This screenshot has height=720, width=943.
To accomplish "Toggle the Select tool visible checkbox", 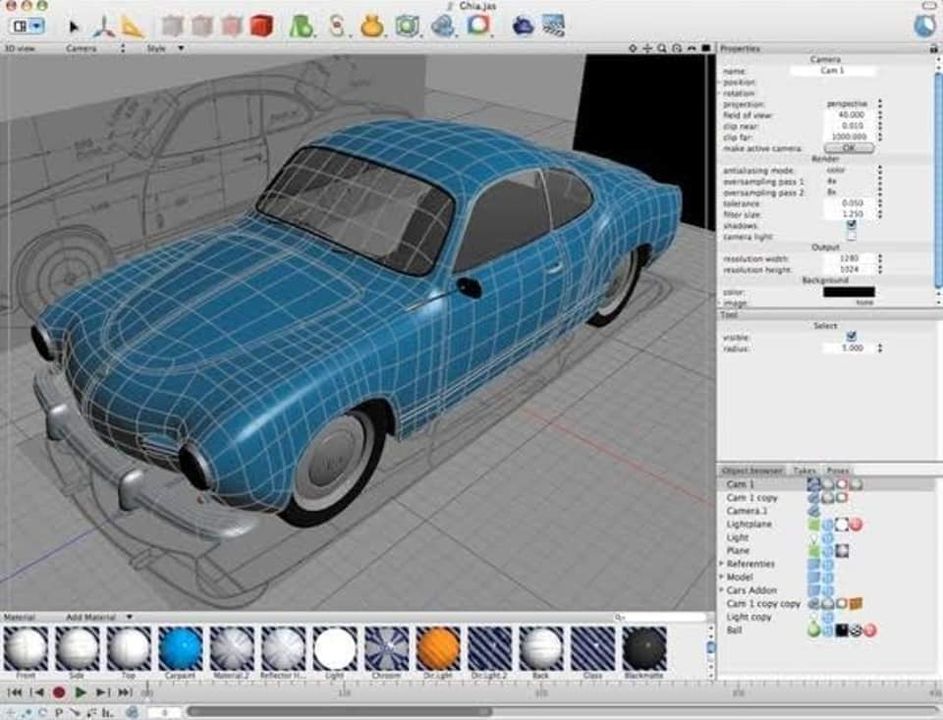I will click(x=851, y=336).
